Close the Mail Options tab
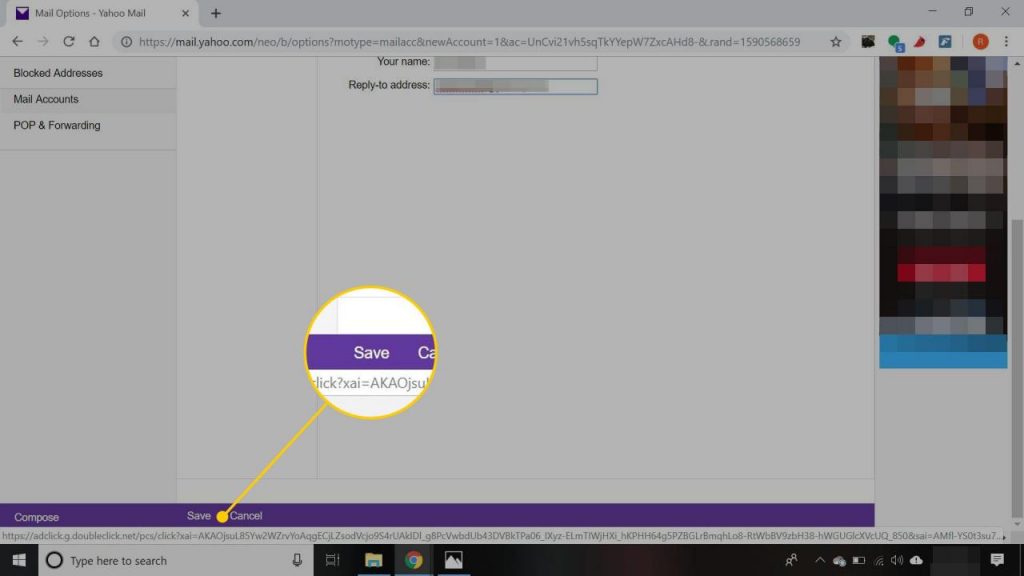This screenshot has height=576, width=1024. coord(185,13)
